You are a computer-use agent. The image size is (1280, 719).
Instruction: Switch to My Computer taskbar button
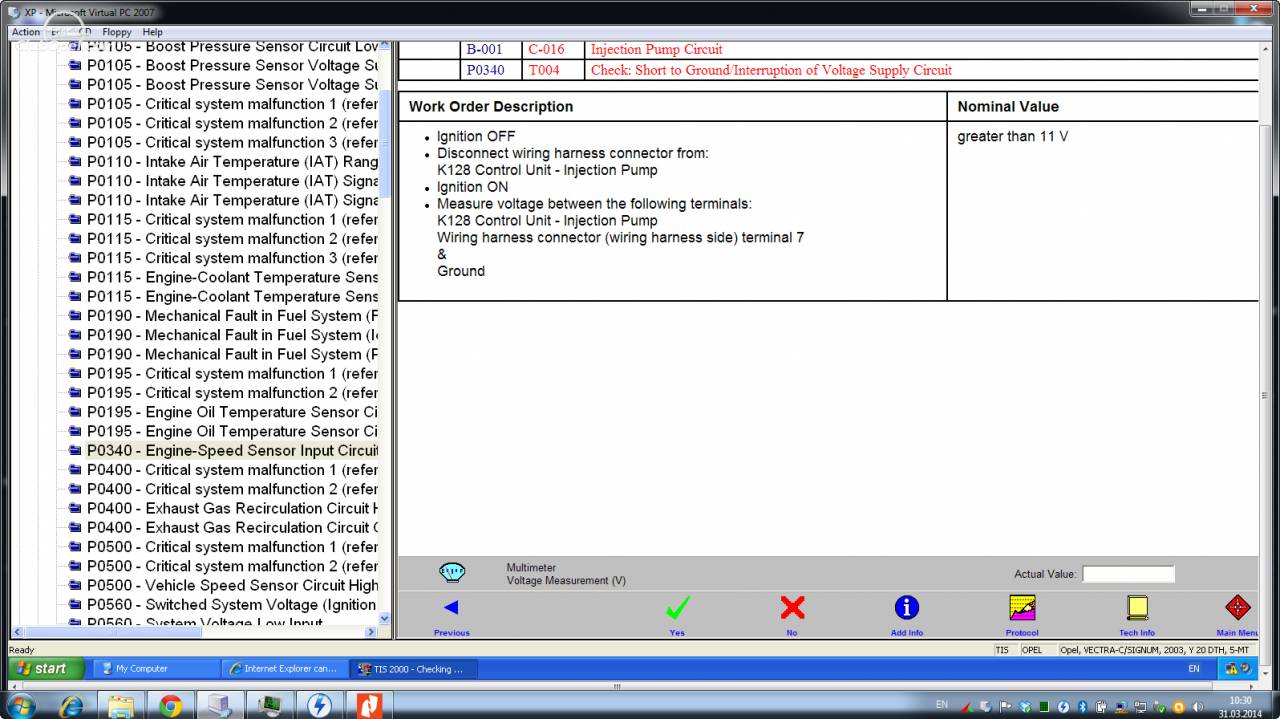click(157, 669)
